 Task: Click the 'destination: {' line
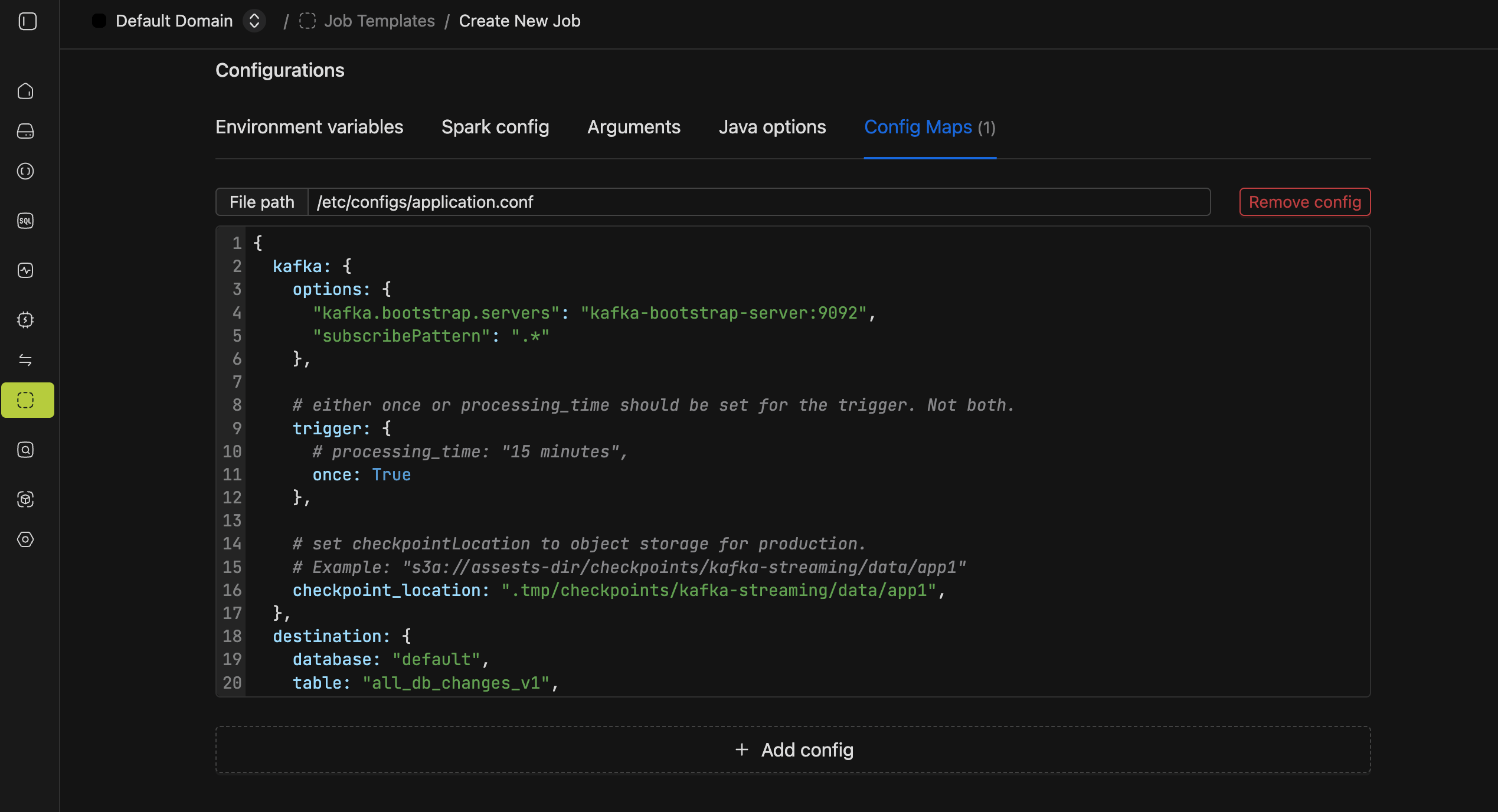(342, 636)
